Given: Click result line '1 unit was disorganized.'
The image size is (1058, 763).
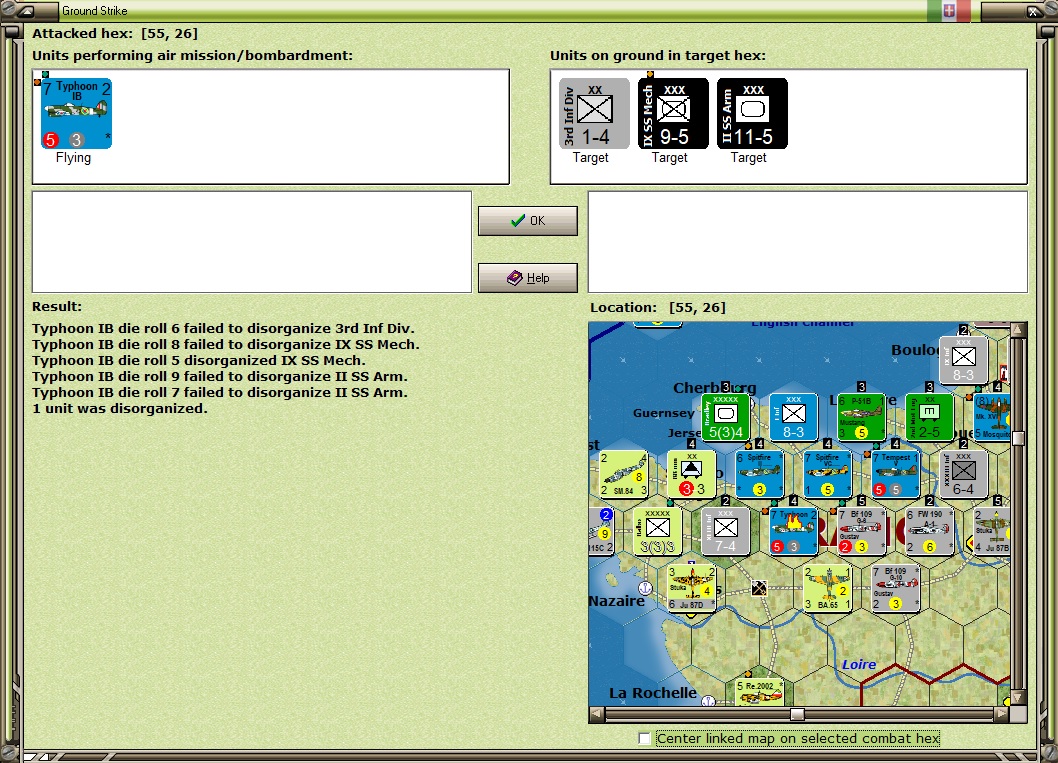Looking at the screenshot, I should (x=120, y=408).
